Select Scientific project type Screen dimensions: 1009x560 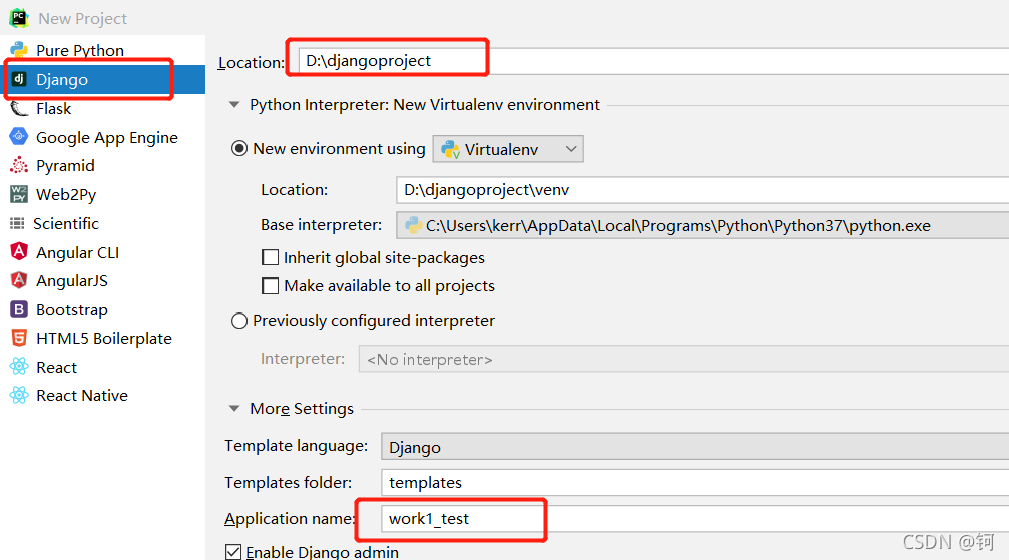[x=102, y=223]
